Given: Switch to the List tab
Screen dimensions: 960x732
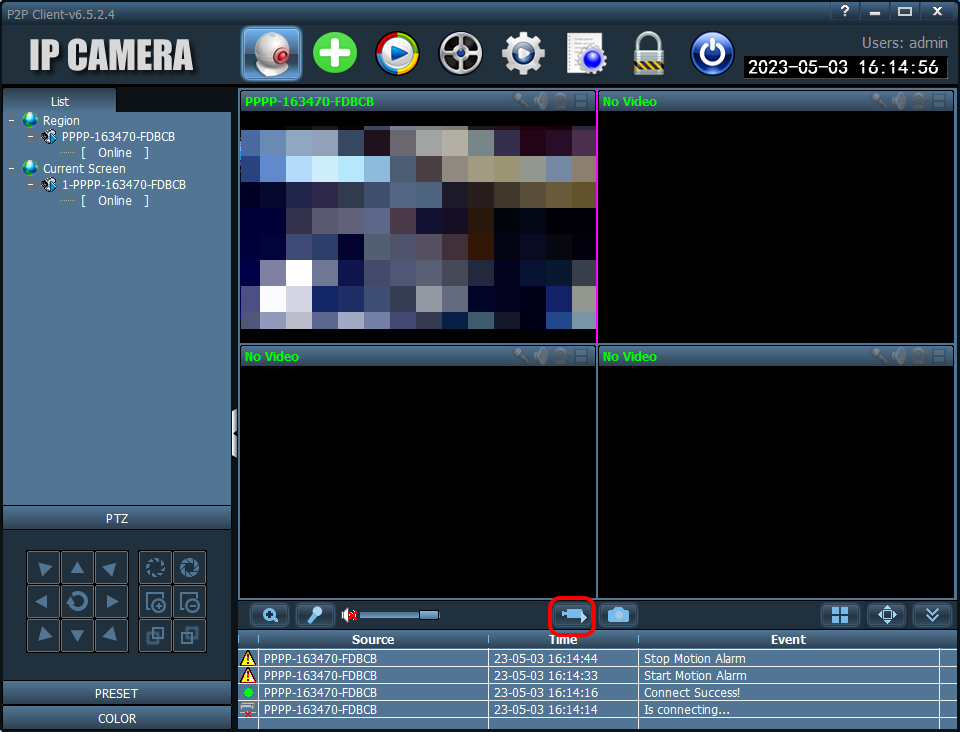Looking at the screenshot, I should coord(59,101).
